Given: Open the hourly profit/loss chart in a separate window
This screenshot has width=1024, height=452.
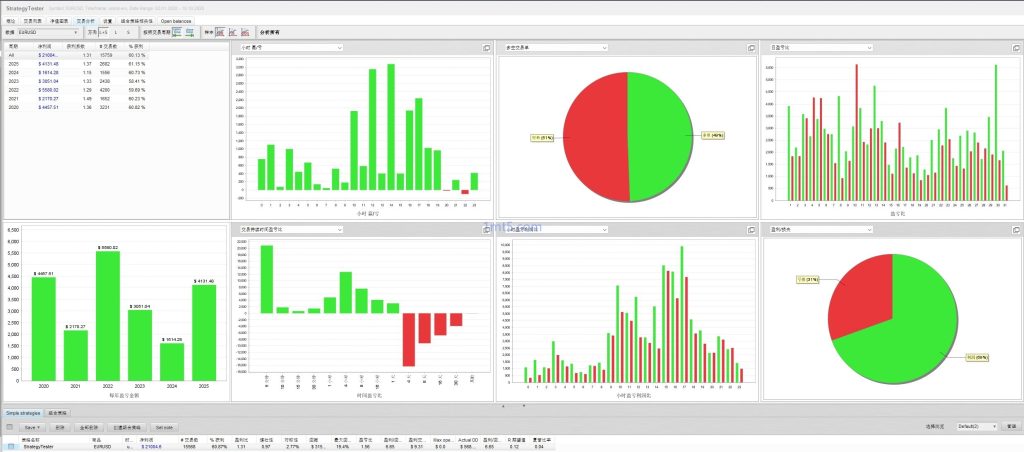Looking at the screenshot, I should (x=487, y=47).
